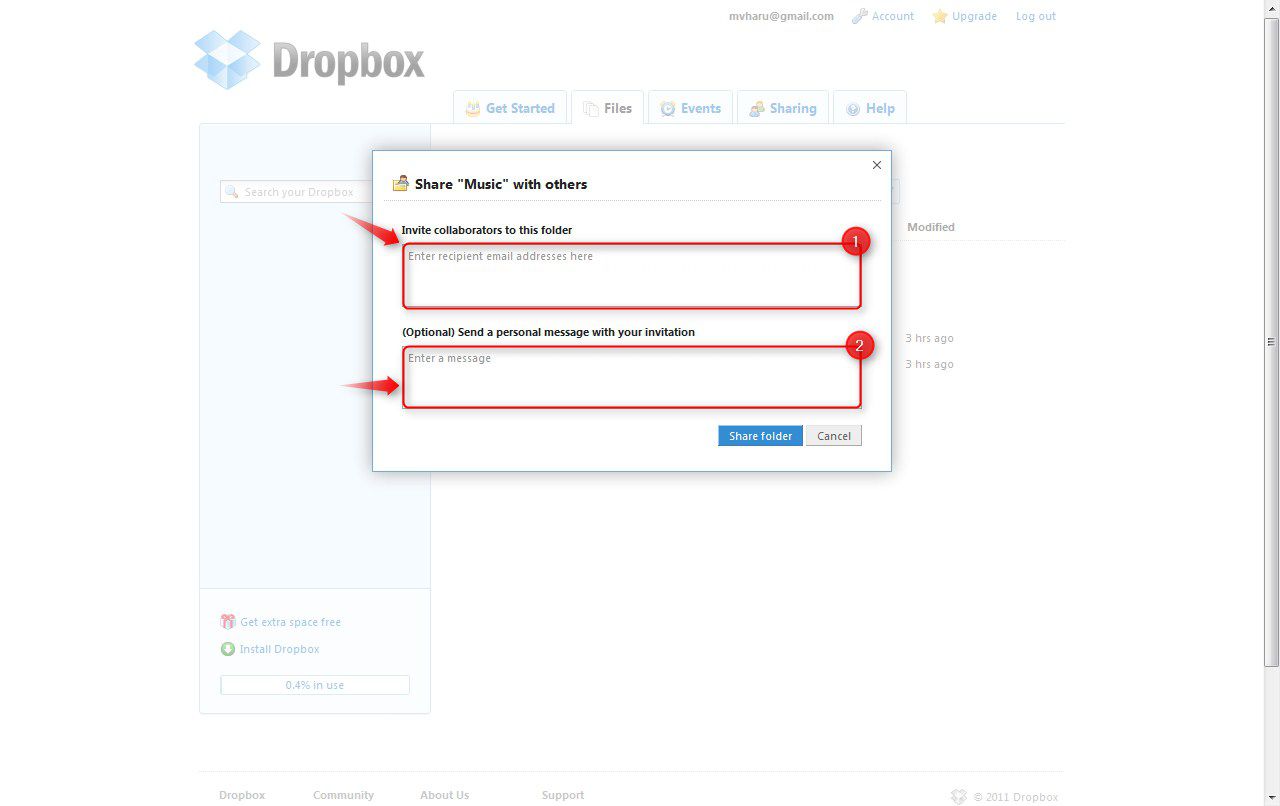Click the Dropbox logo
Screen dimensions: 1280x806
[x=309, y=59]
